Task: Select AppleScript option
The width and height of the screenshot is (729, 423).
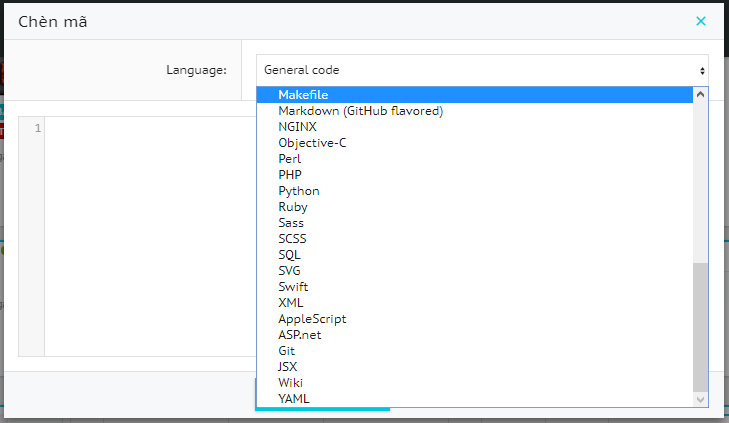Action: (x=312, y=319)
